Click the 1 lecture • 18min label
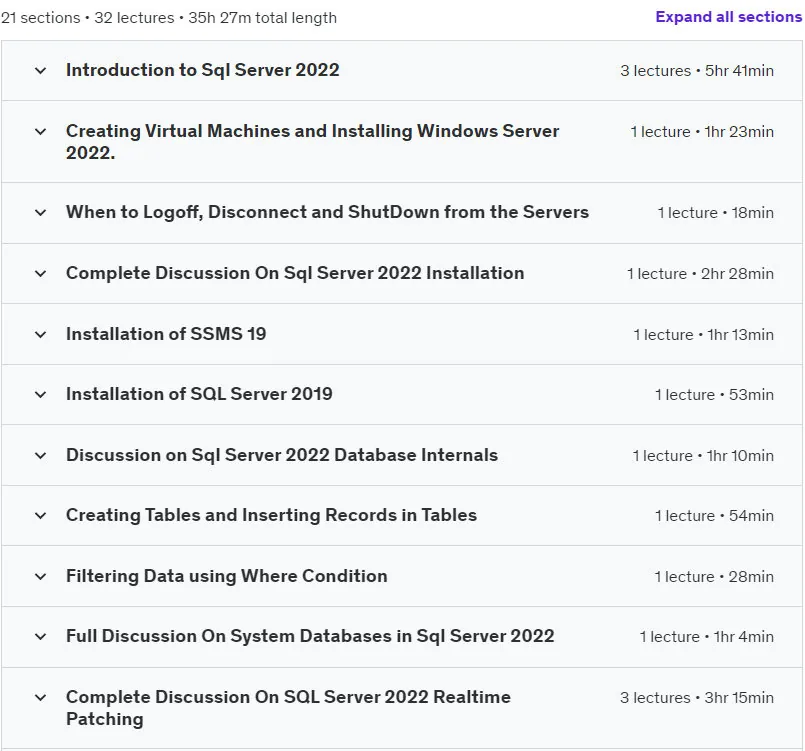 pyautogui.click(x=716, y=213)
